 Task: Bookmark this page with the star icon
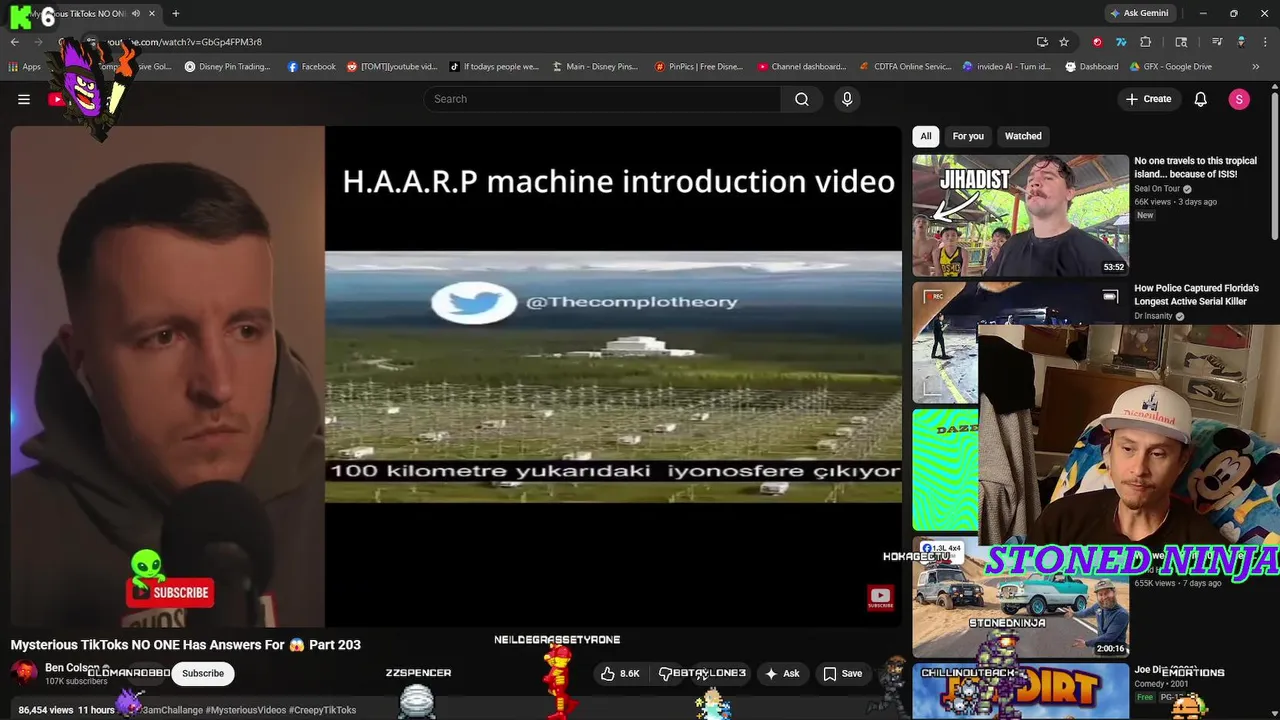(1064, 42)
